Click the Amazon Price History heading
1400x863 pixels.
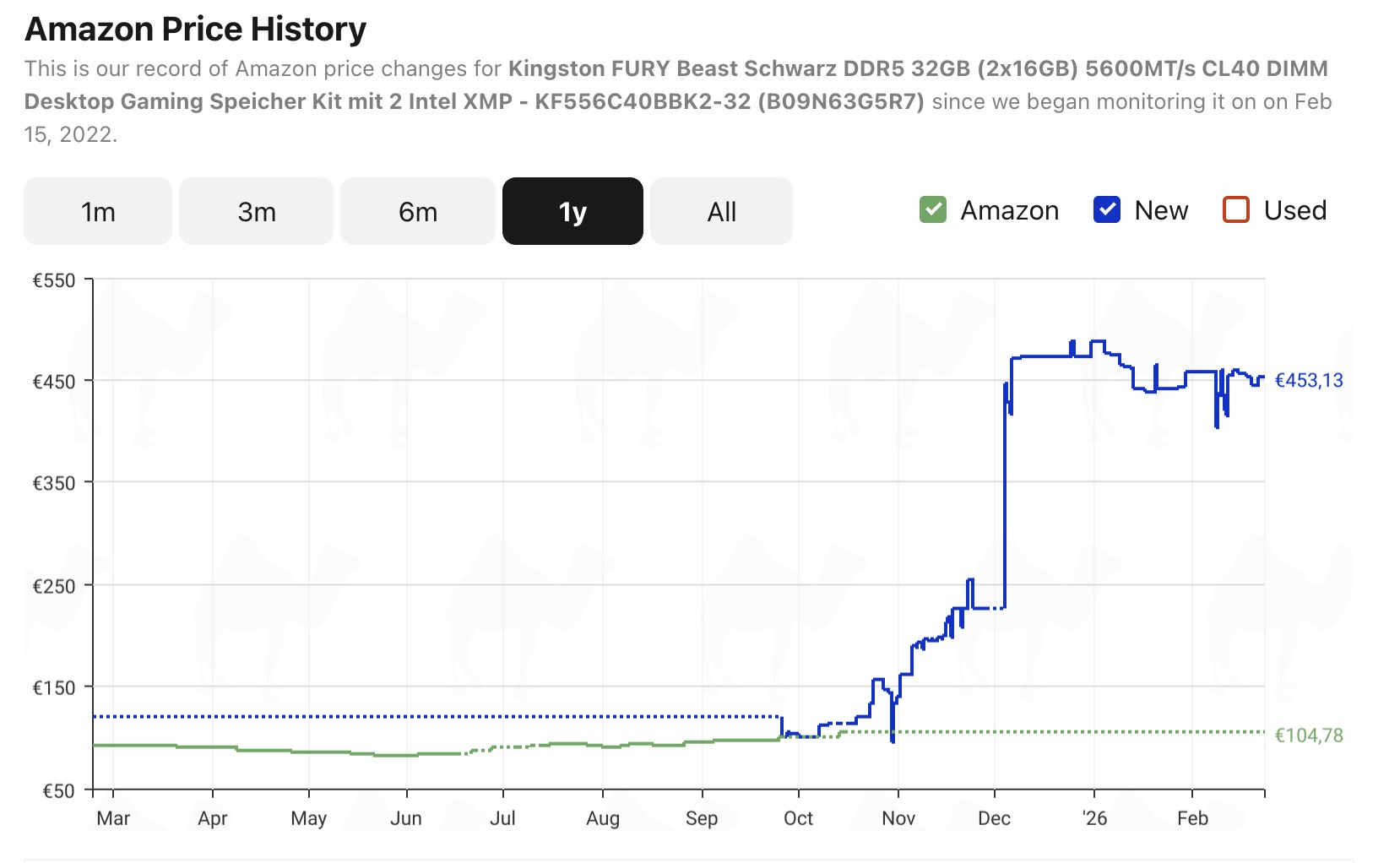click(x=196, y=30)
